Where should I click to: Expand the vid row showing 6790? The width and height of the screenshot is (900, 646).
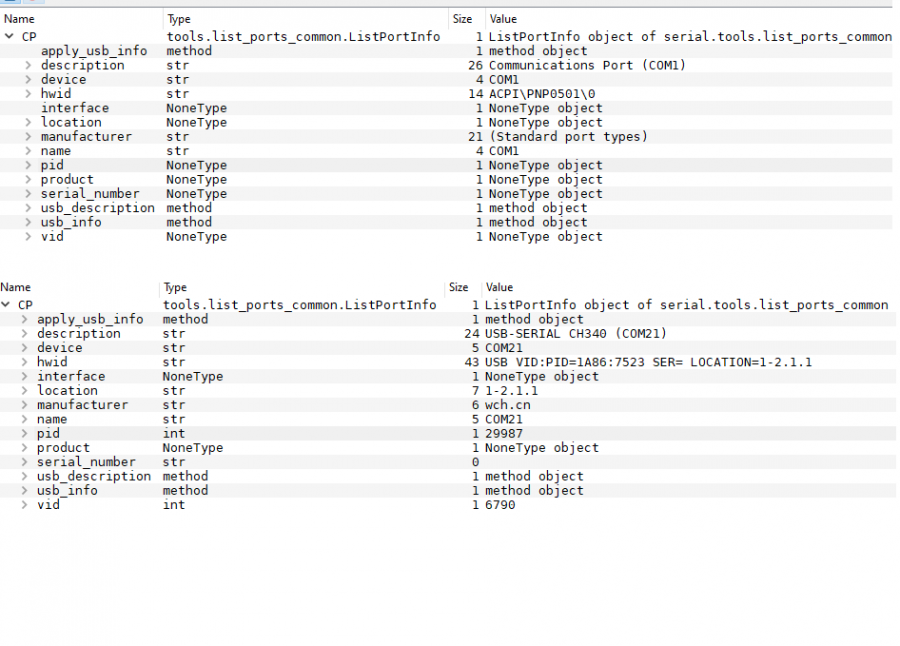(x=25, y=505)
